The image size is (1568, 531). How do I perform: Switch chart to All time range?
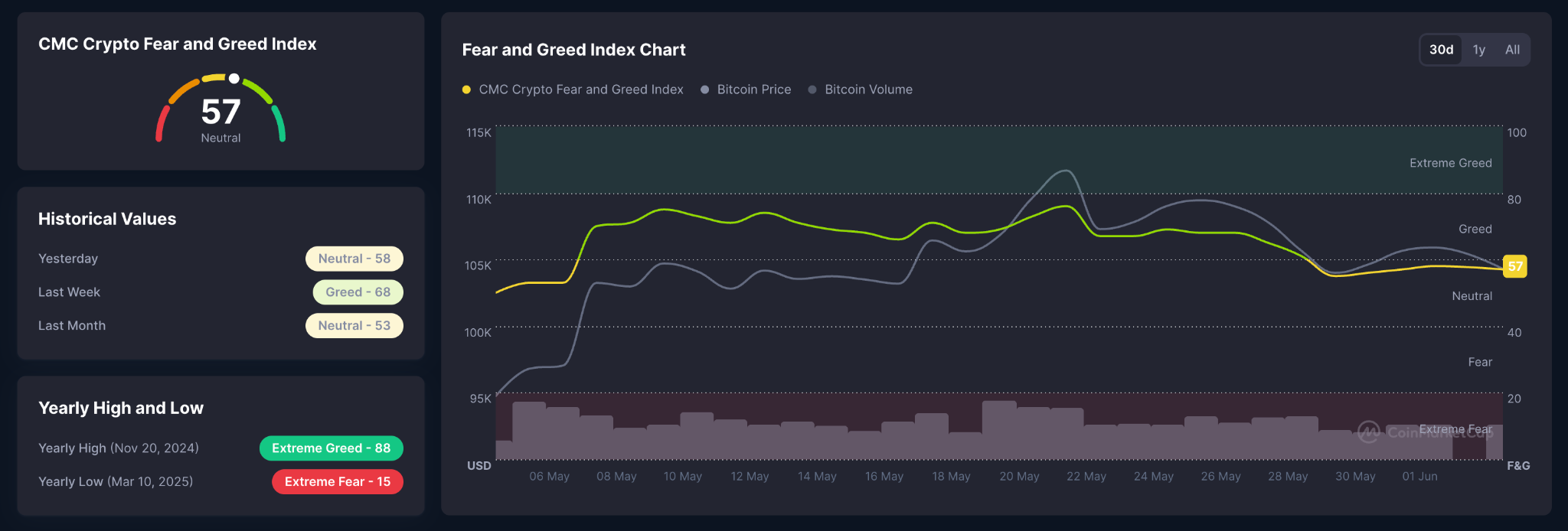click(x=1512, y=50)
